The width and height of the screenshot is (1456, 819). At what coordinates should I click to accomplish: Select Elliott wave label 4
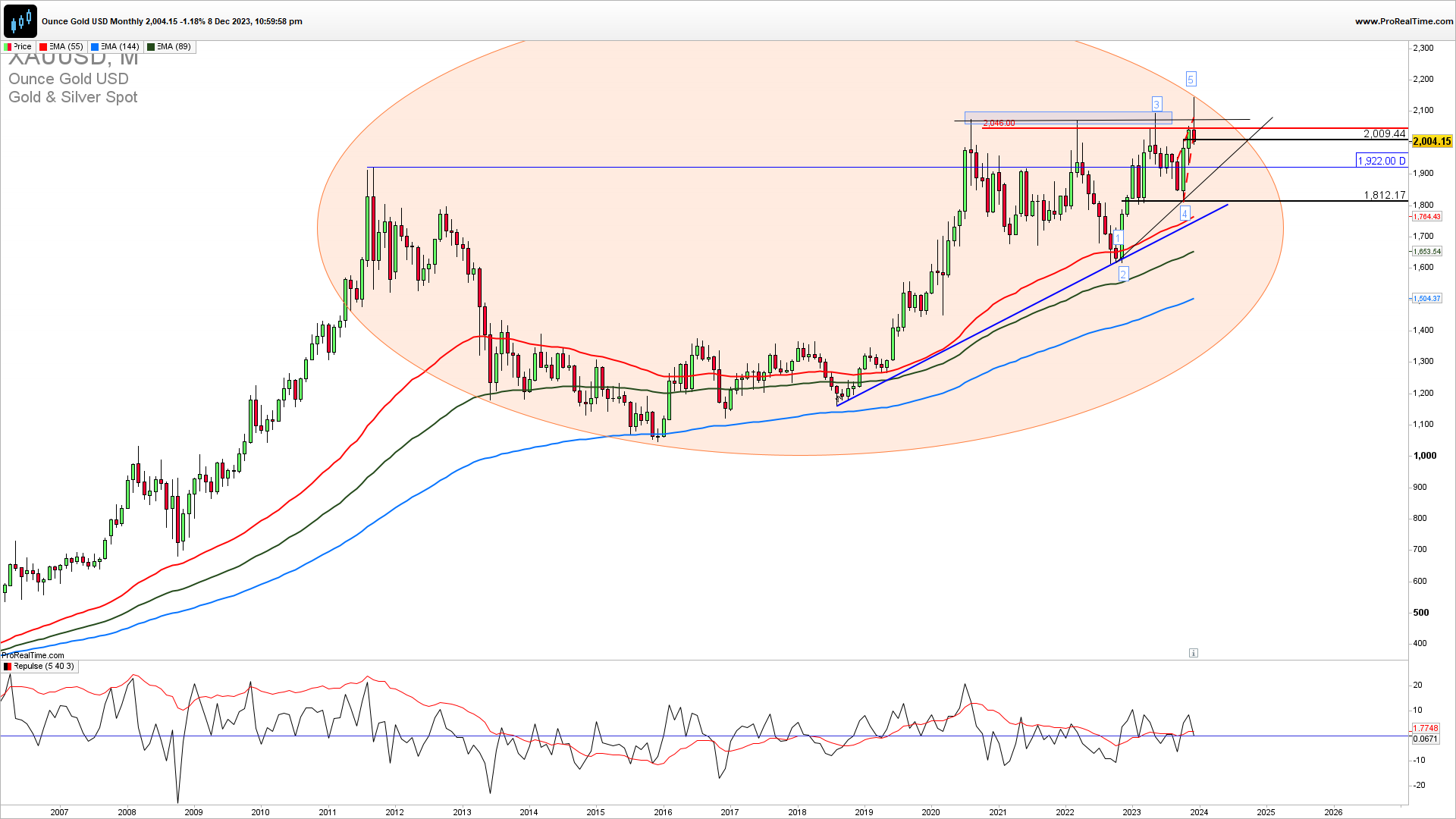pyautogui.click(x=1185, y=214)
